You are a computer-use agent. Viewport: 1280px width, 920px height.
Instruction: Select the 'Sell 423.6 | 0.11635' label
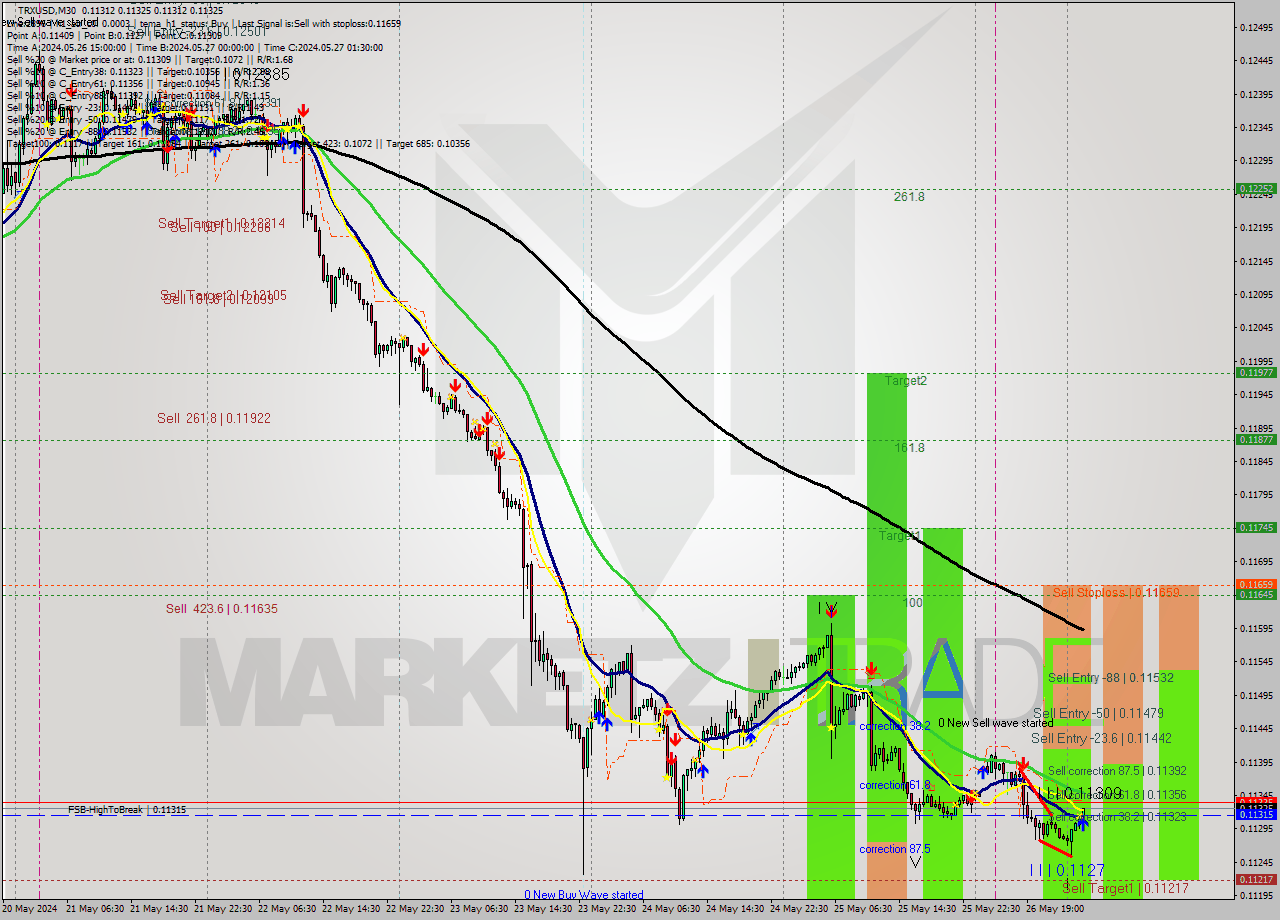tap(222, 608)
